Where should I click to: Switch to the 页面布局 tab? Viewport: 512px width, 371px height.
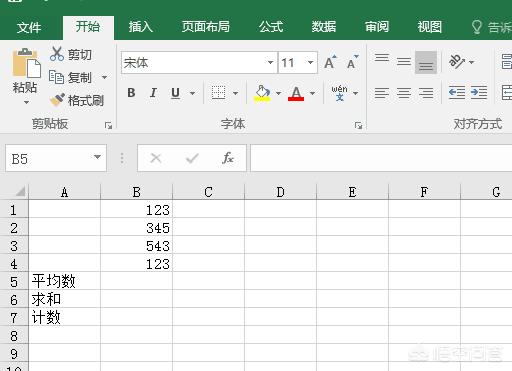pyautogui.click(x=206, y=27)
